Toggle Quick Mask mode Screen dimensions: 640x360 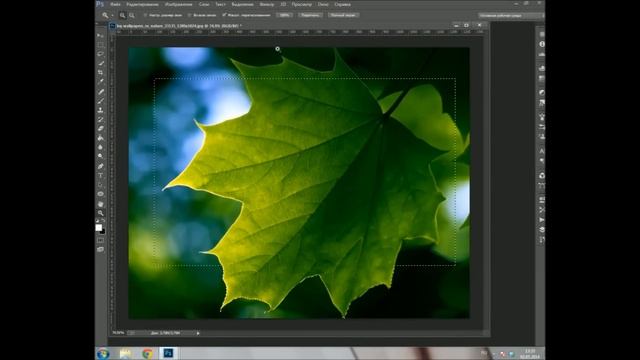[100, 240]
